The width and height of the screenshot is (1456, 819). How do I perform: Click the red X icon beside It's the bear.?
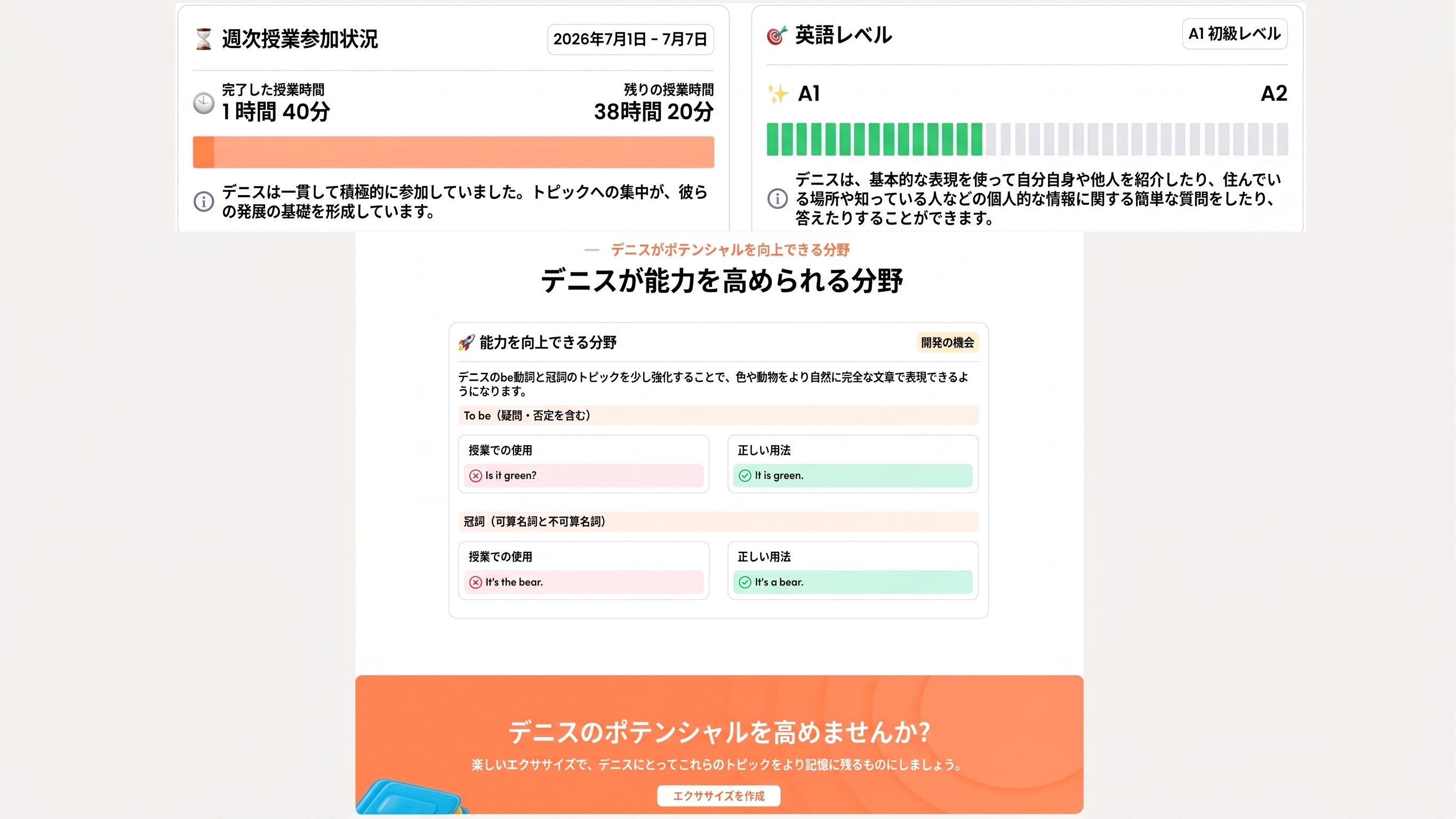pyautogui.click(x=476, y=582)
